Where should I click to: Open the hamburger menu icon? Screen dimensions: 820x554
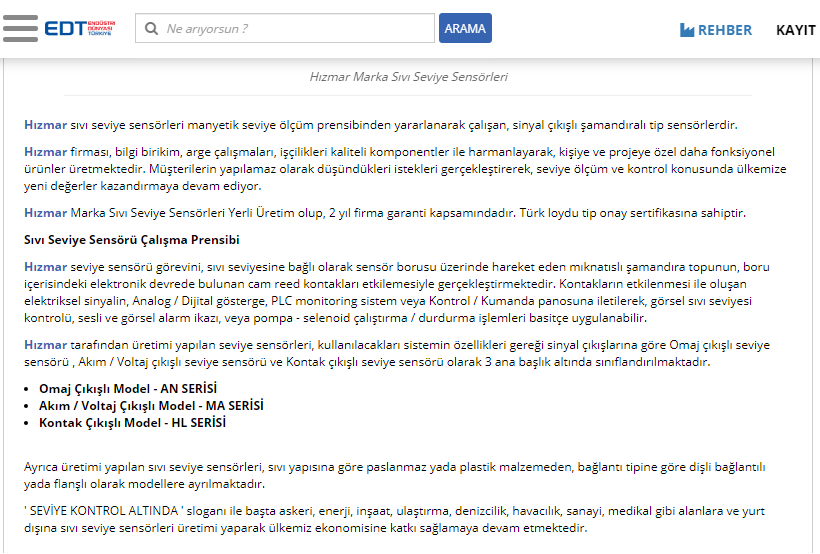point(20,28)
